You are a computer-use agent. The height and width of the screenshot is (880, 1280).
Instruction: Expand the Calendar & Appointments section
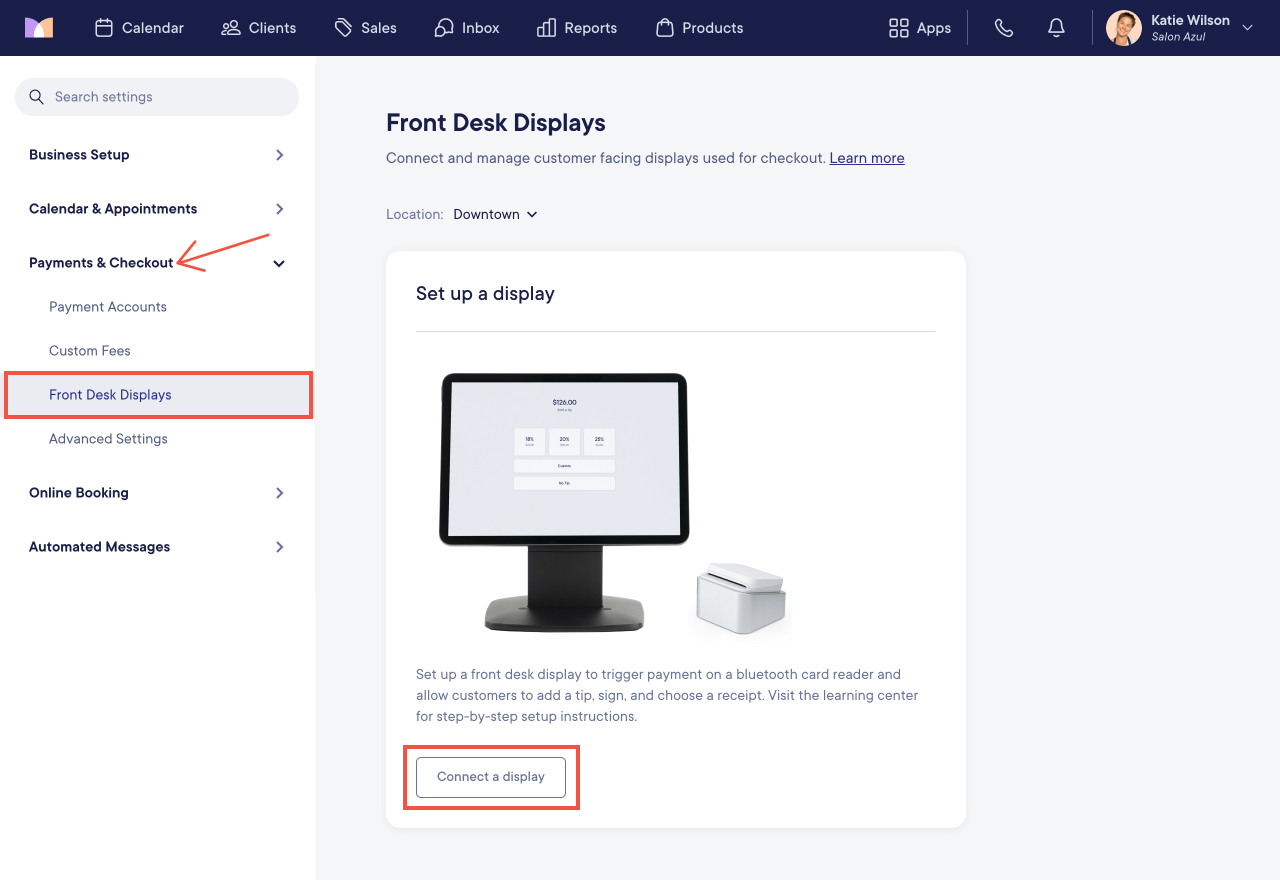[x=157, y=209]
